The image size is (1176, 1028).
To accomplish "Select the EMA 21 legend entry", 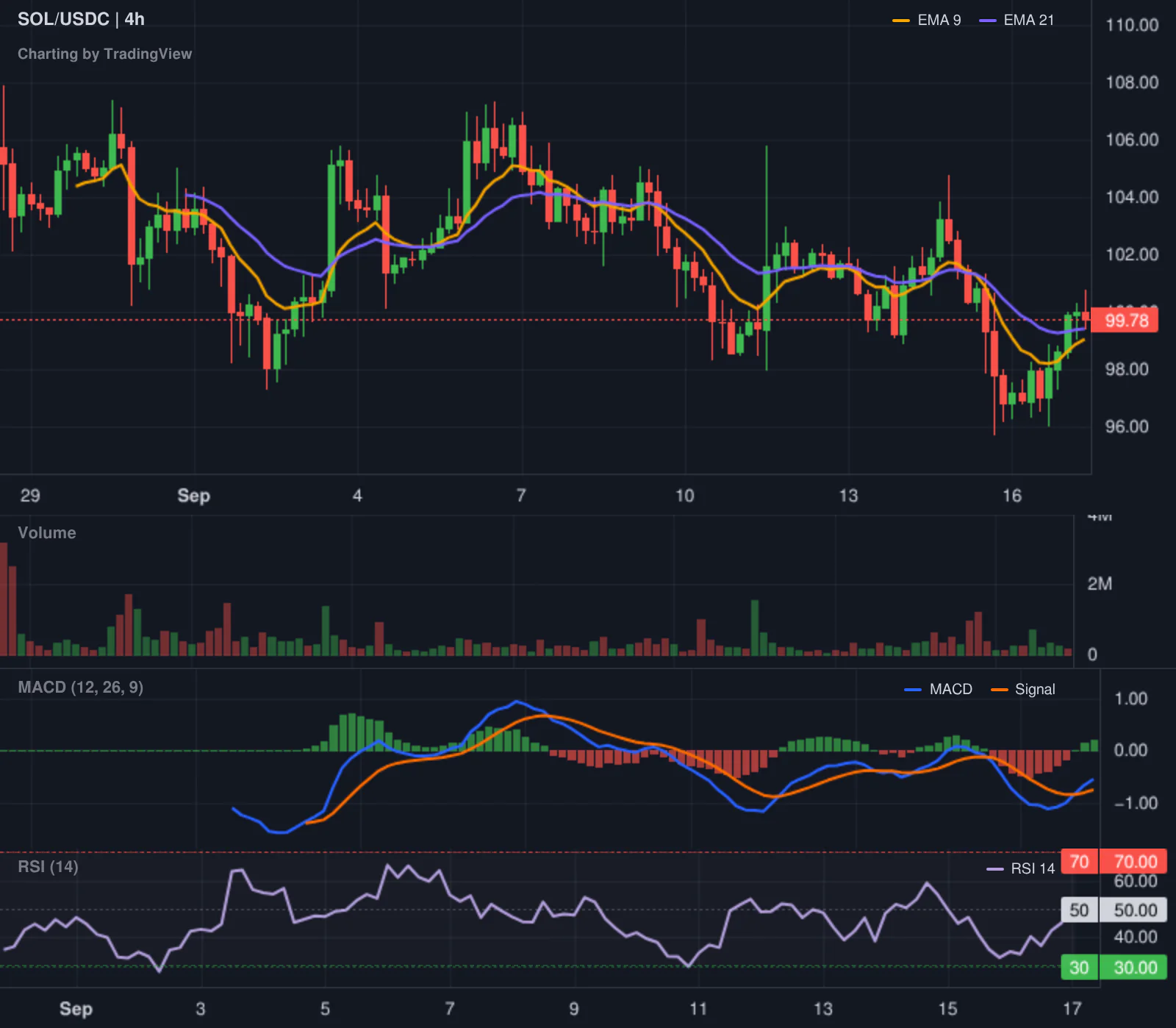I will [1017, 21].
